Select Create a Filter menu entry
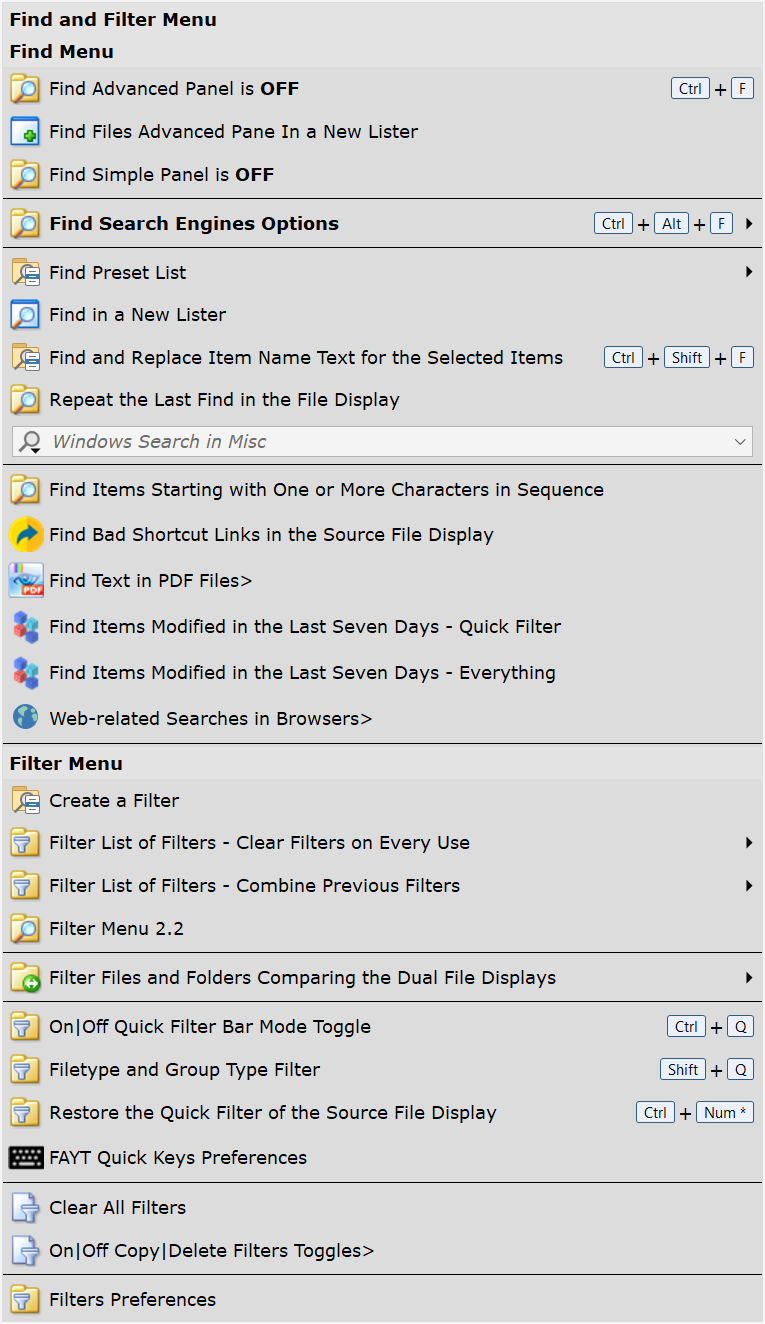 pos(382,801)
